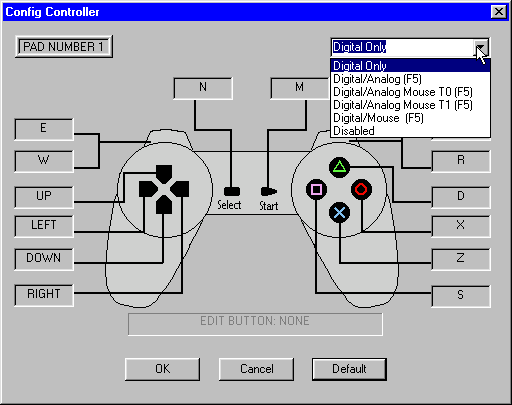Collapse the controller type dropdown arrow
Viewport: 512px width, 405px height.
pos(481,47)
